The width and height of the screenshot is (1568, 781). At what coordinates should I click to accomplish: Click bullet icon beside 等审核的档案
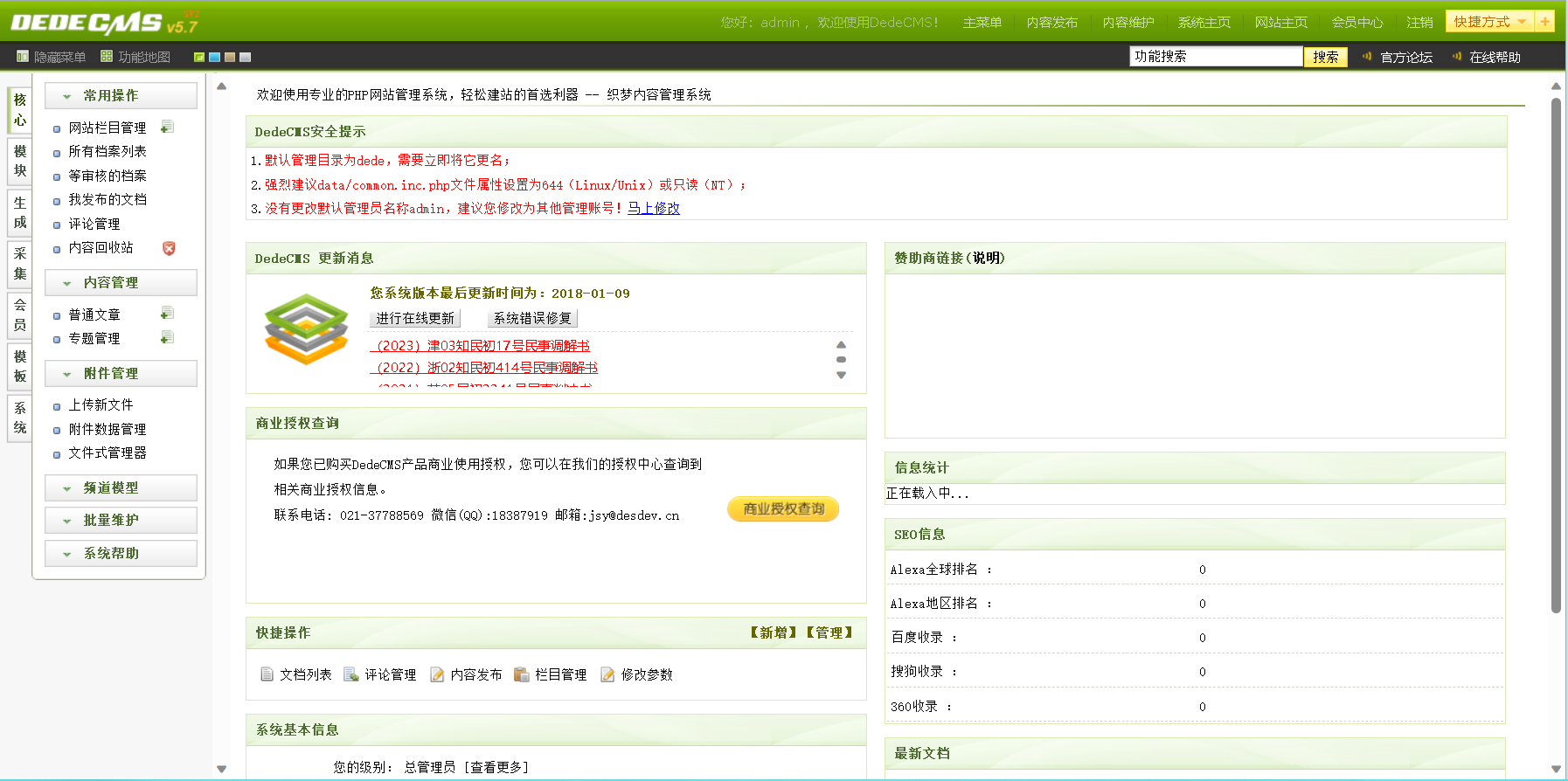[x=57, y=177]
